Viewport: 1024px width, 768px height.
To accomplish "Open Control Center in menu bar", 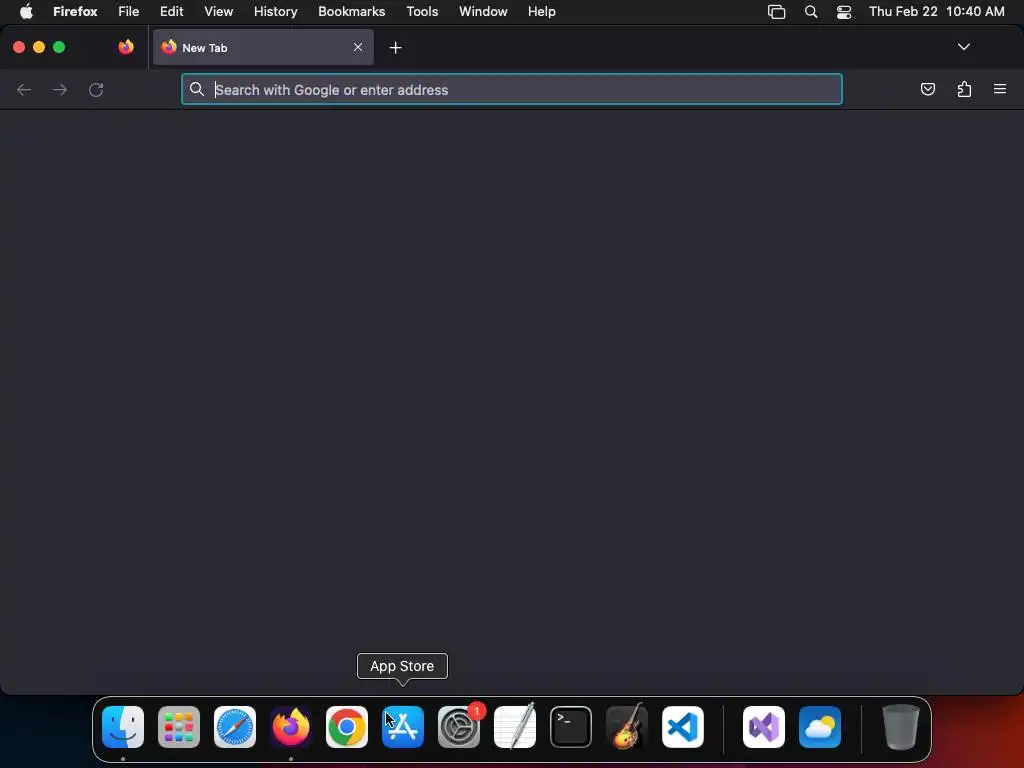I will tap(844, 12).
